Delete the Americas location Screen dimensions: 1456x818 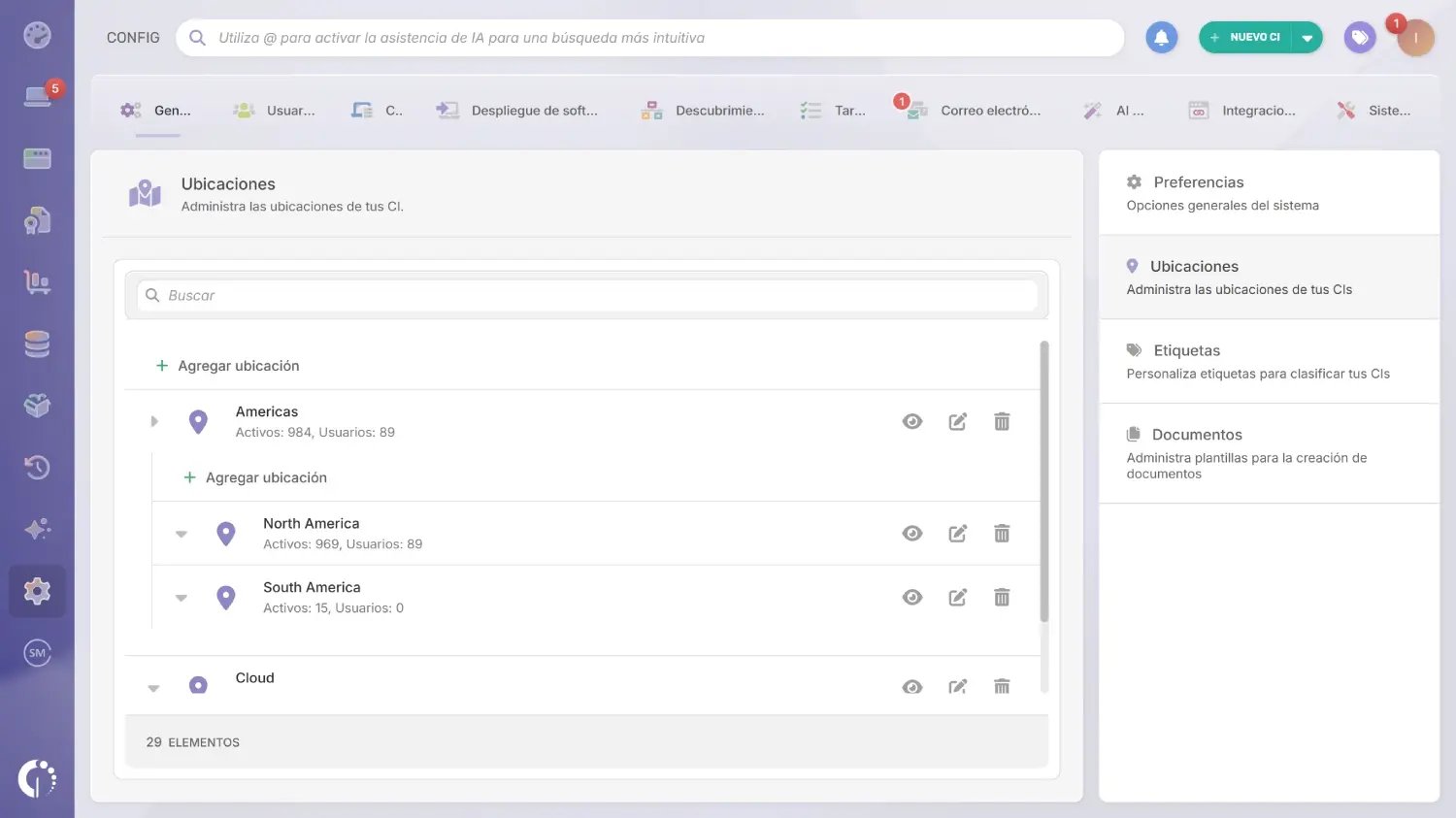[x=1002, y=421]
